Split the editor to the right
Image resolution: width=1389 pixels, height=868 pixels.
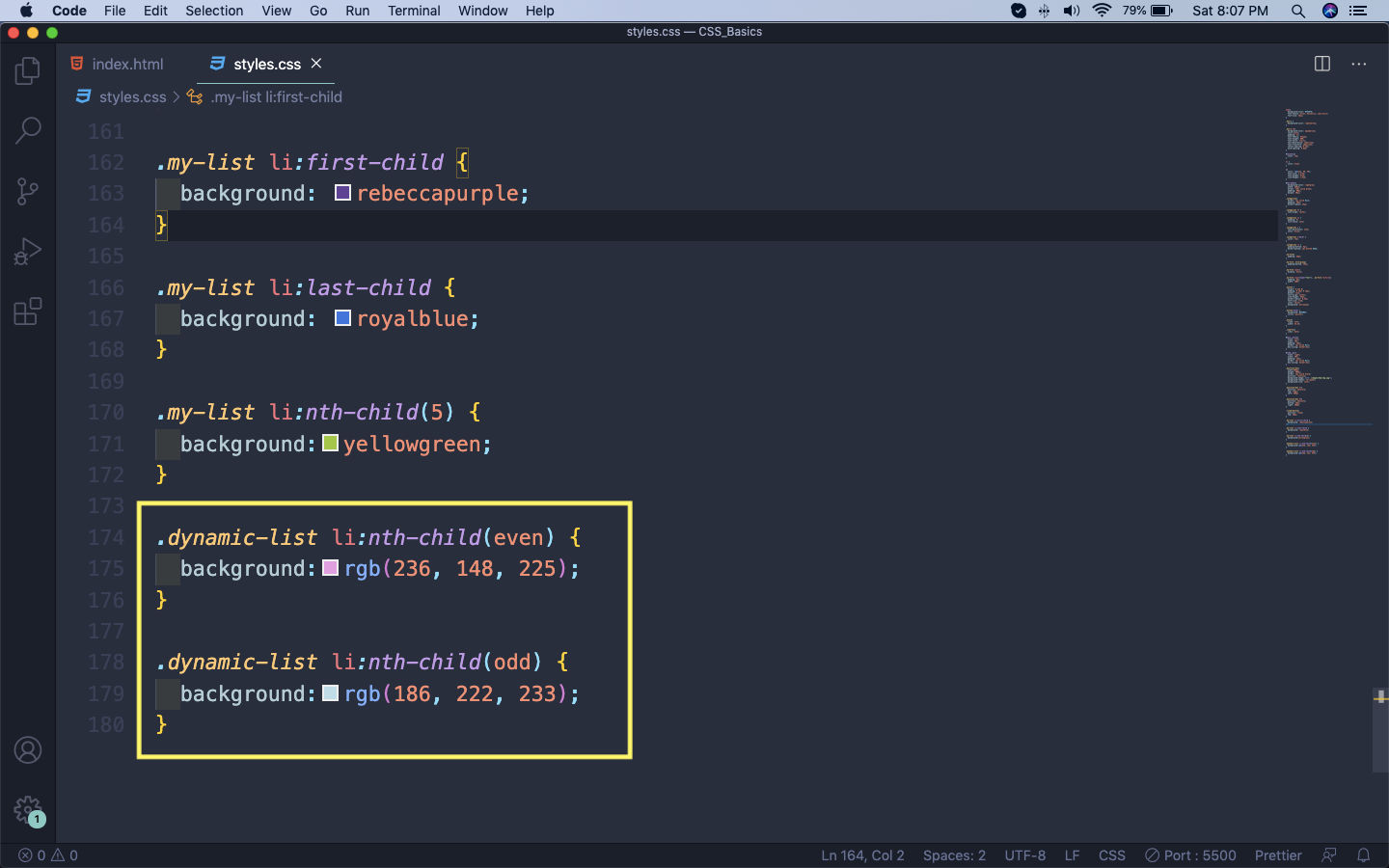[x=1322, y=64]
